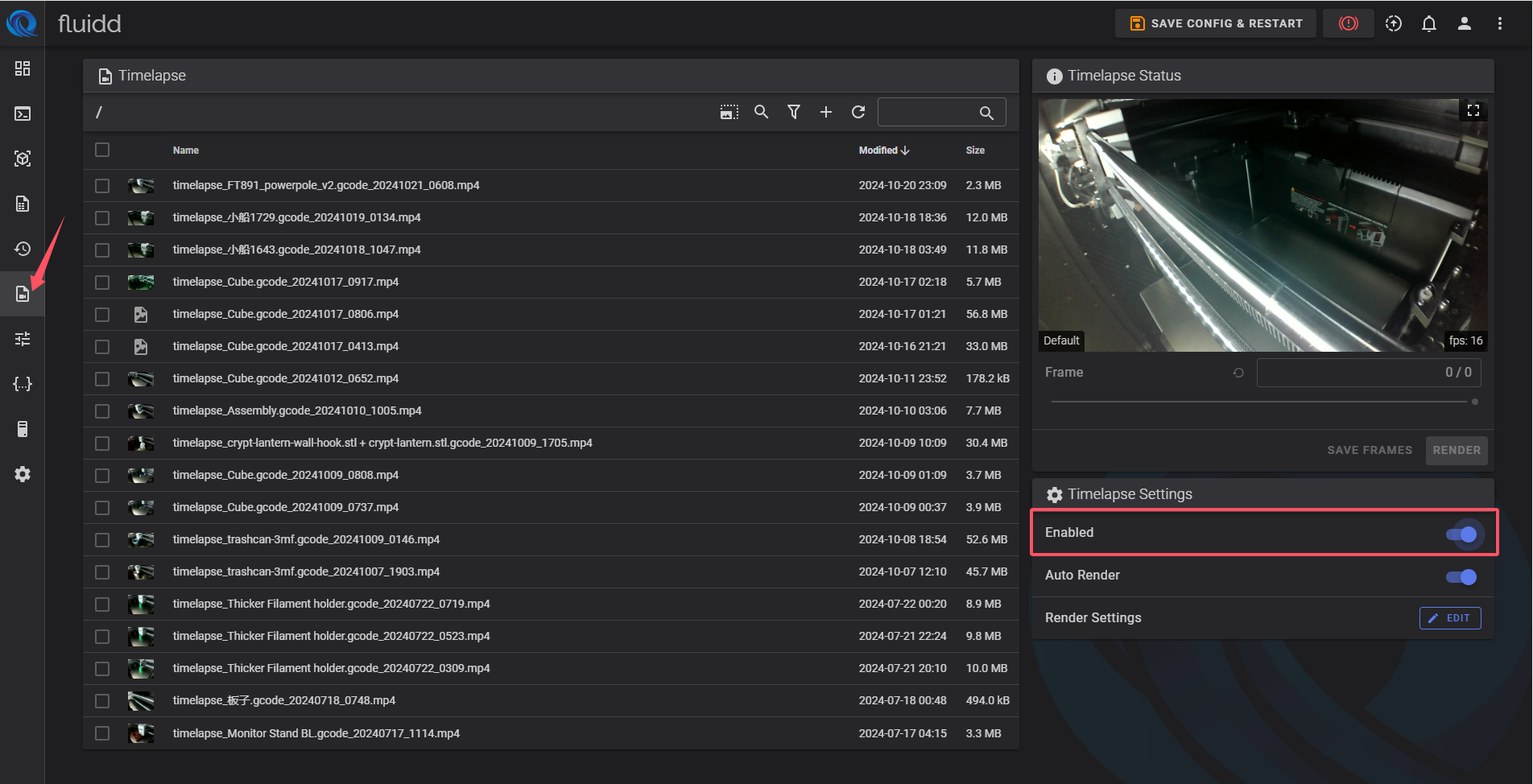Click Save Config & Restart button

(x=1216, y=23)
